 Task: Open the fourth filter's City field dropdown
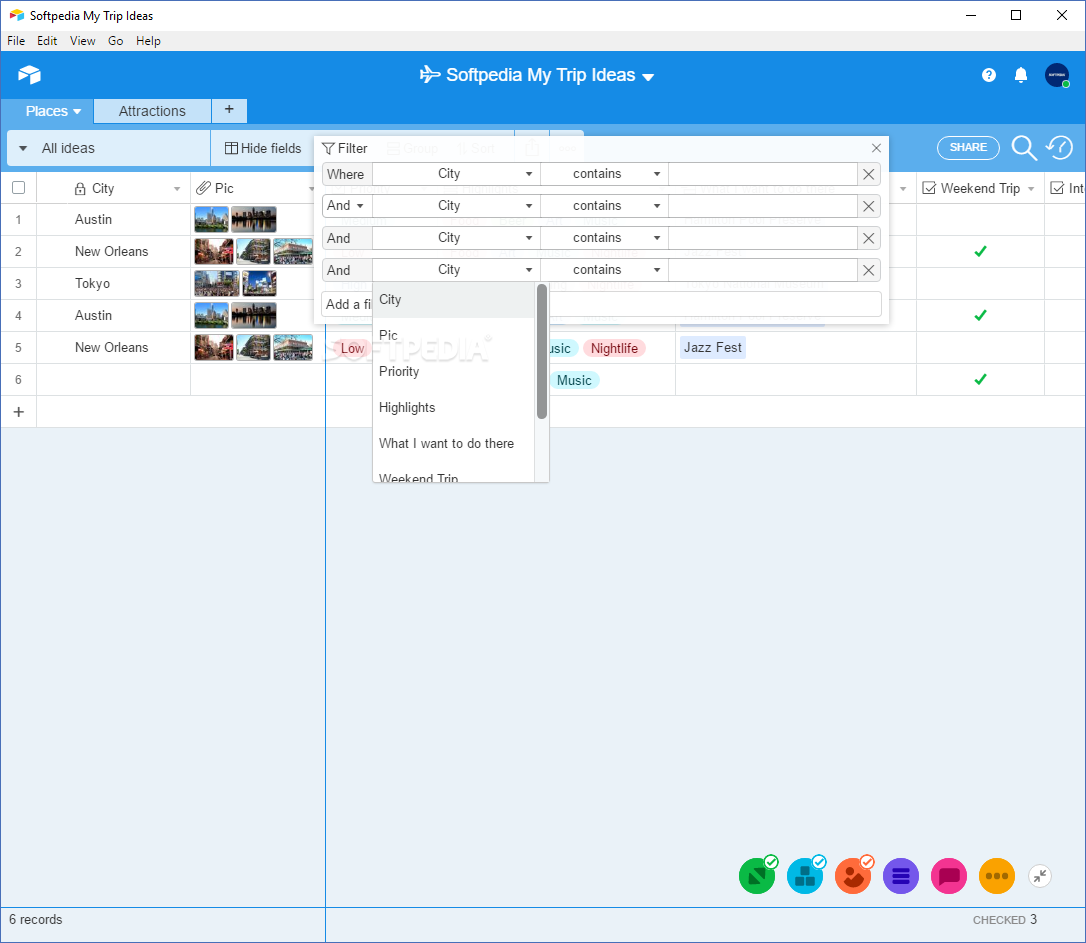(456, 269)
